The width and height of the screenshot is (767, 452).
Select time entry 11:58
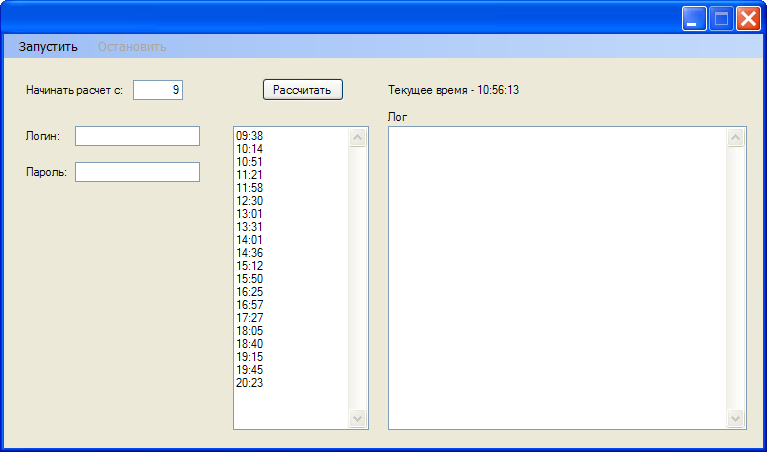click(x=249, y=188)
